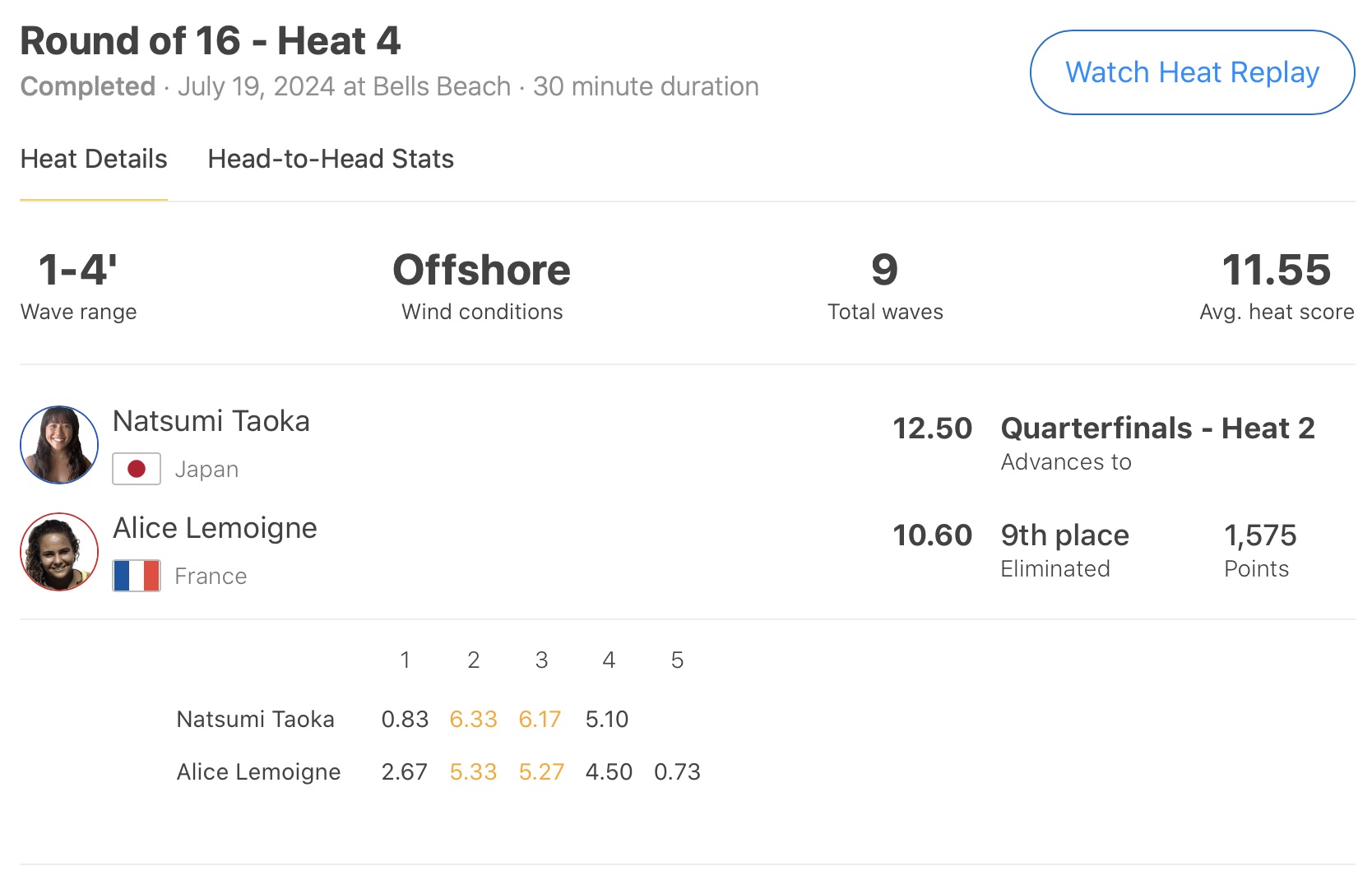Click the 1,575 Points value

[1260, 535]
